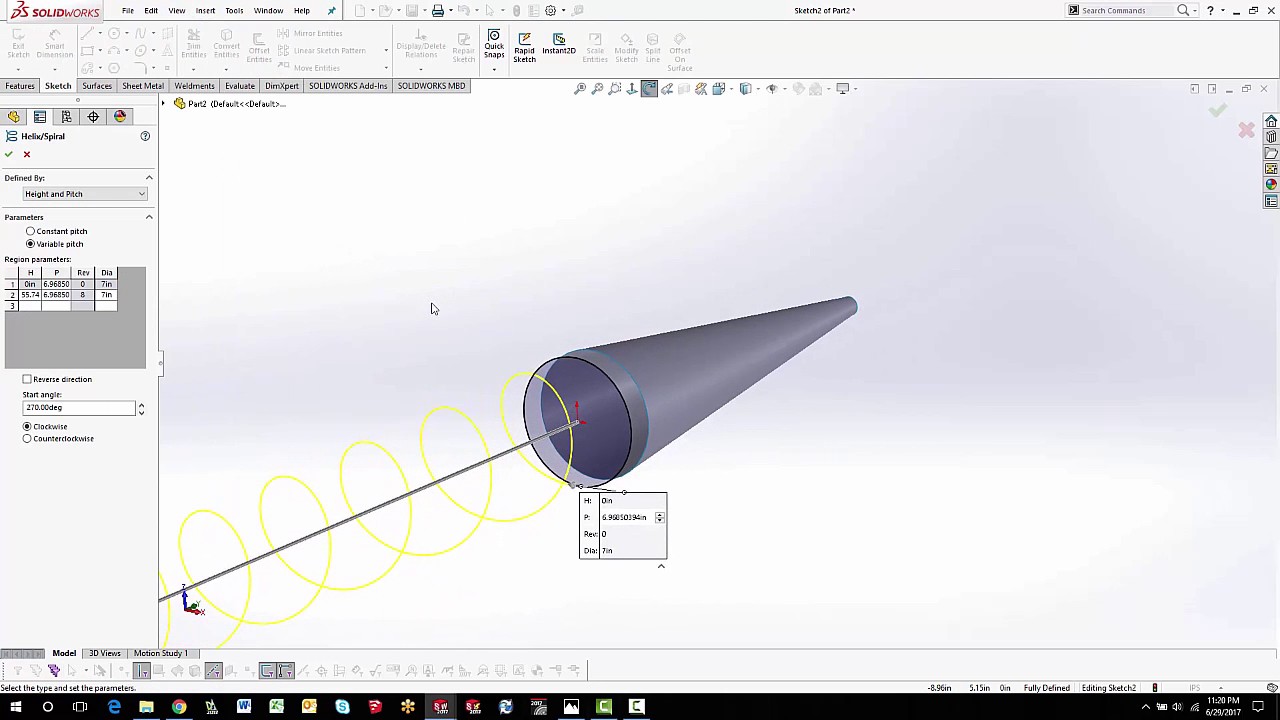This screenshot has width=1280, height=720.
Task: Click the Start angle input field
Action: pyautogui.click(x=78, y=408)
